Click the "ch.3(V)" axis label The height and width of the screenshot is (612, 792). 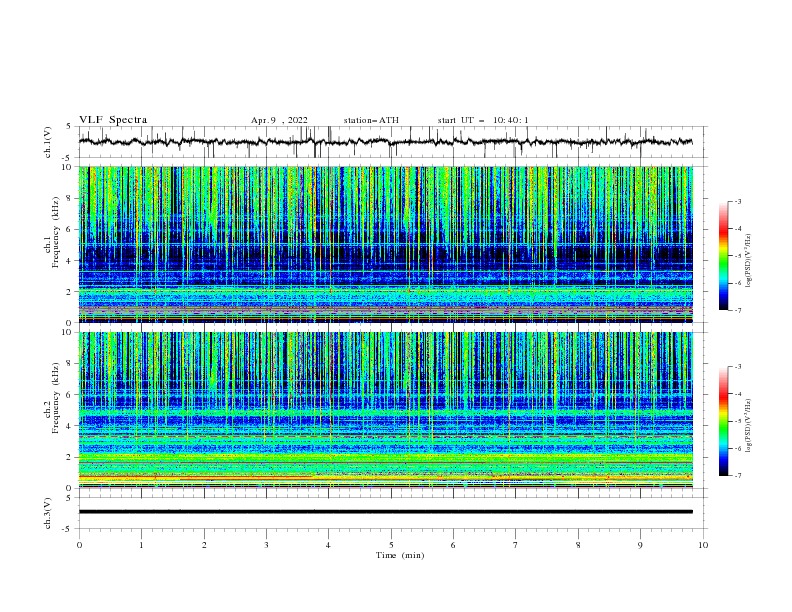[x=48, y=513]
